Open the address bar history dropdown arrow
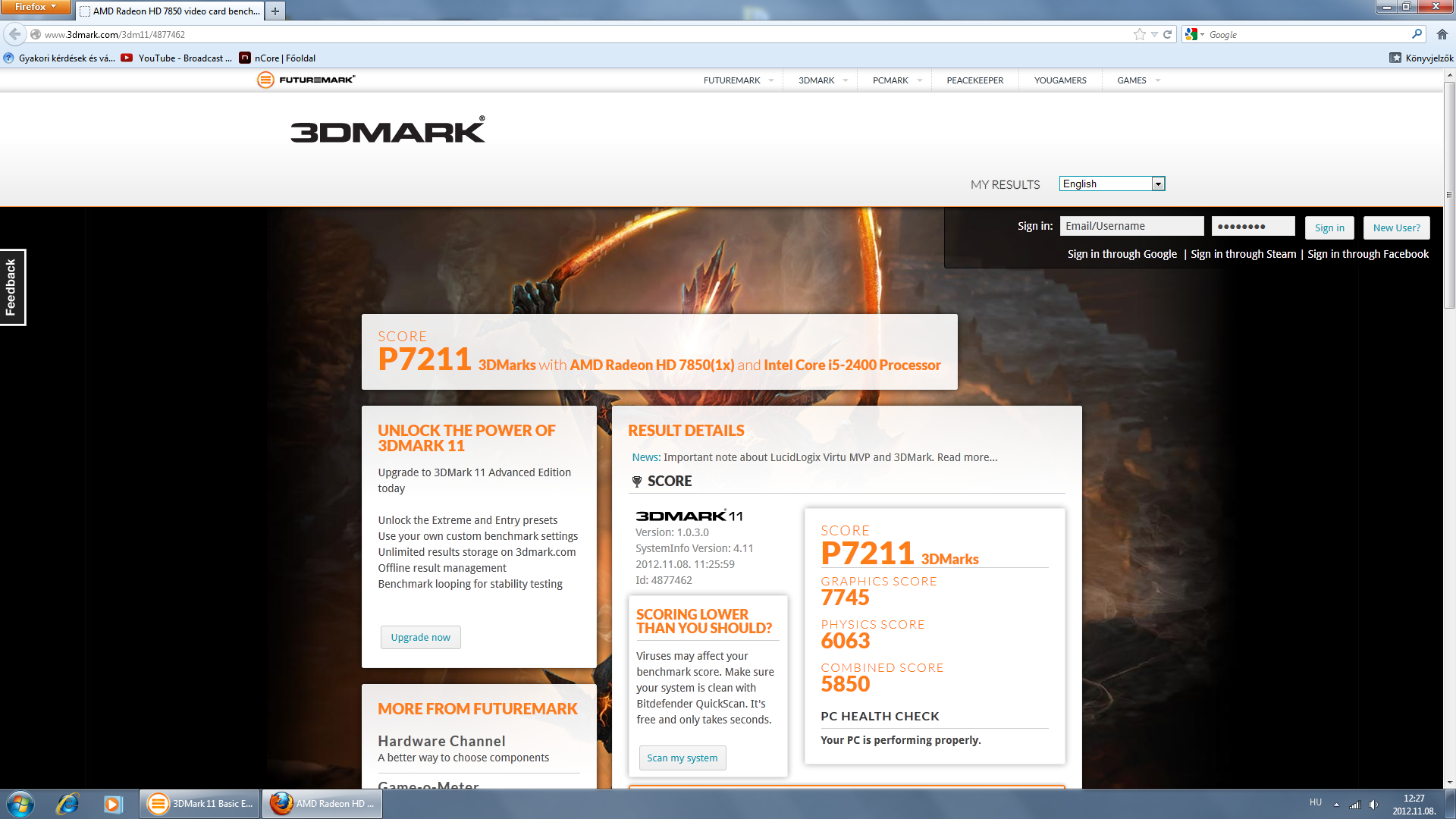1456x819 pixels. [x=1154, y=34]
